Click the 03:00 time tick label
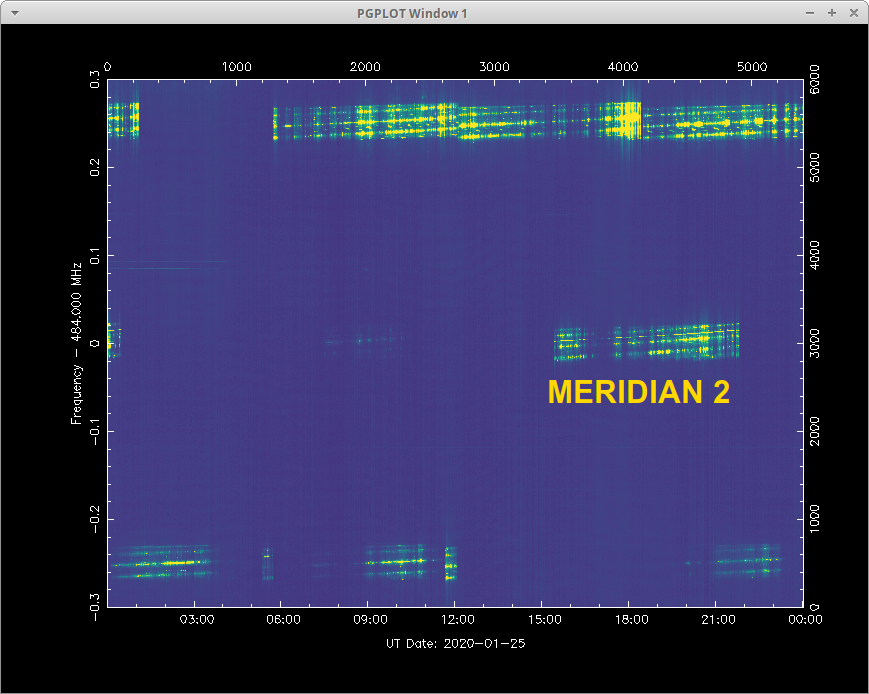Screen dimensions: 869x694 [x=197, y=619]
